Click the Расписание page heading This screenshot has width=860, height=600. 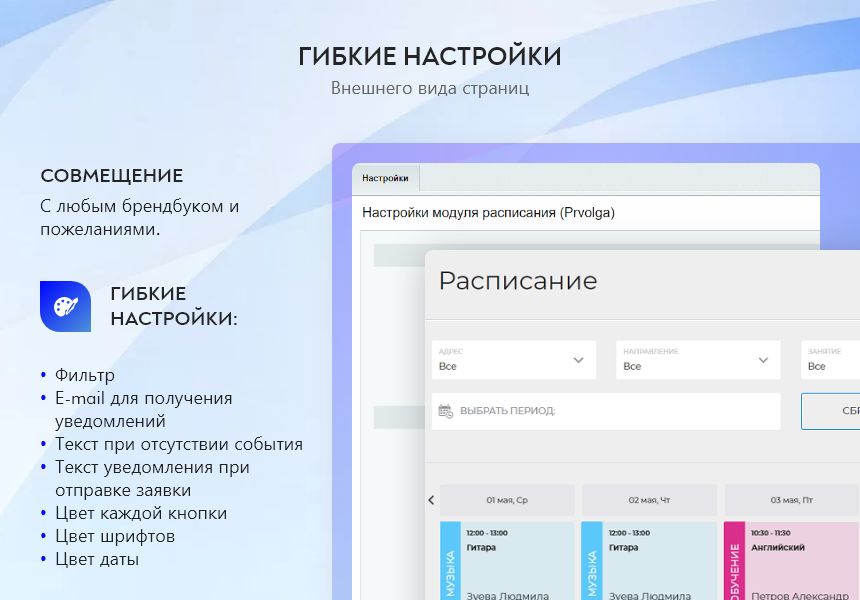point(518,281)
